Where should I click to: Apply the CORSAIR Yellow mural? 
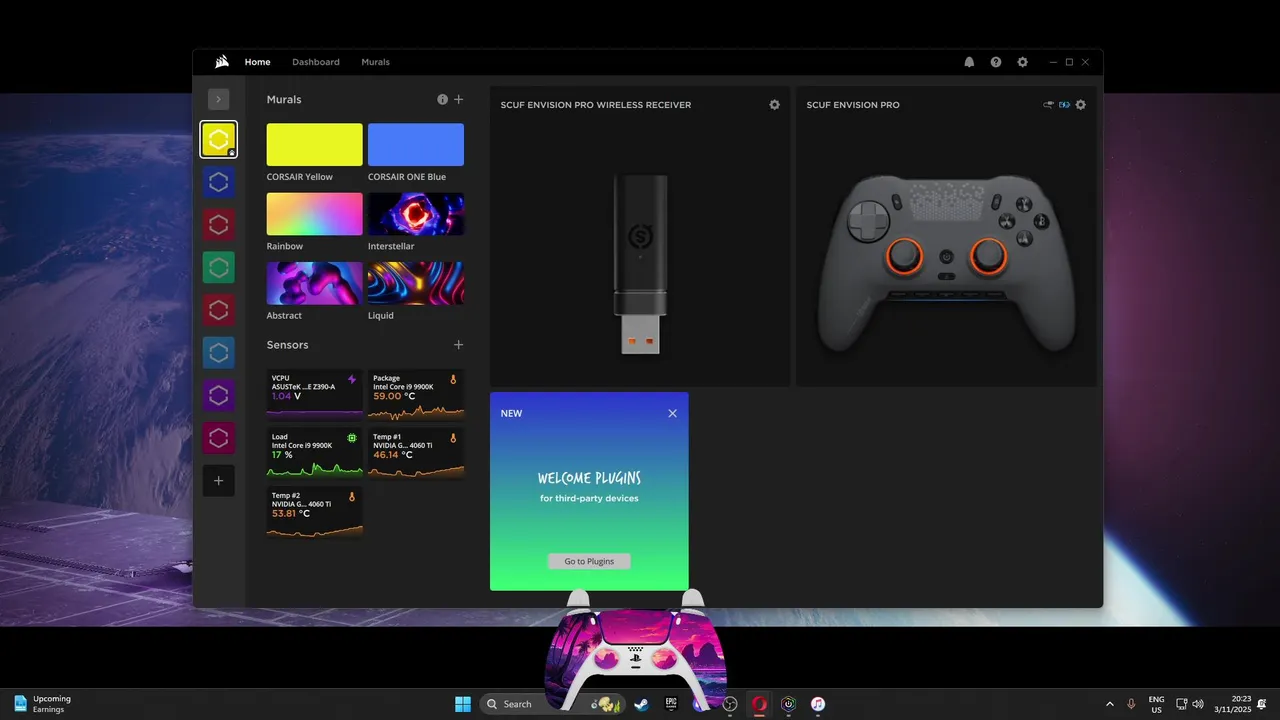click(314, 145)
